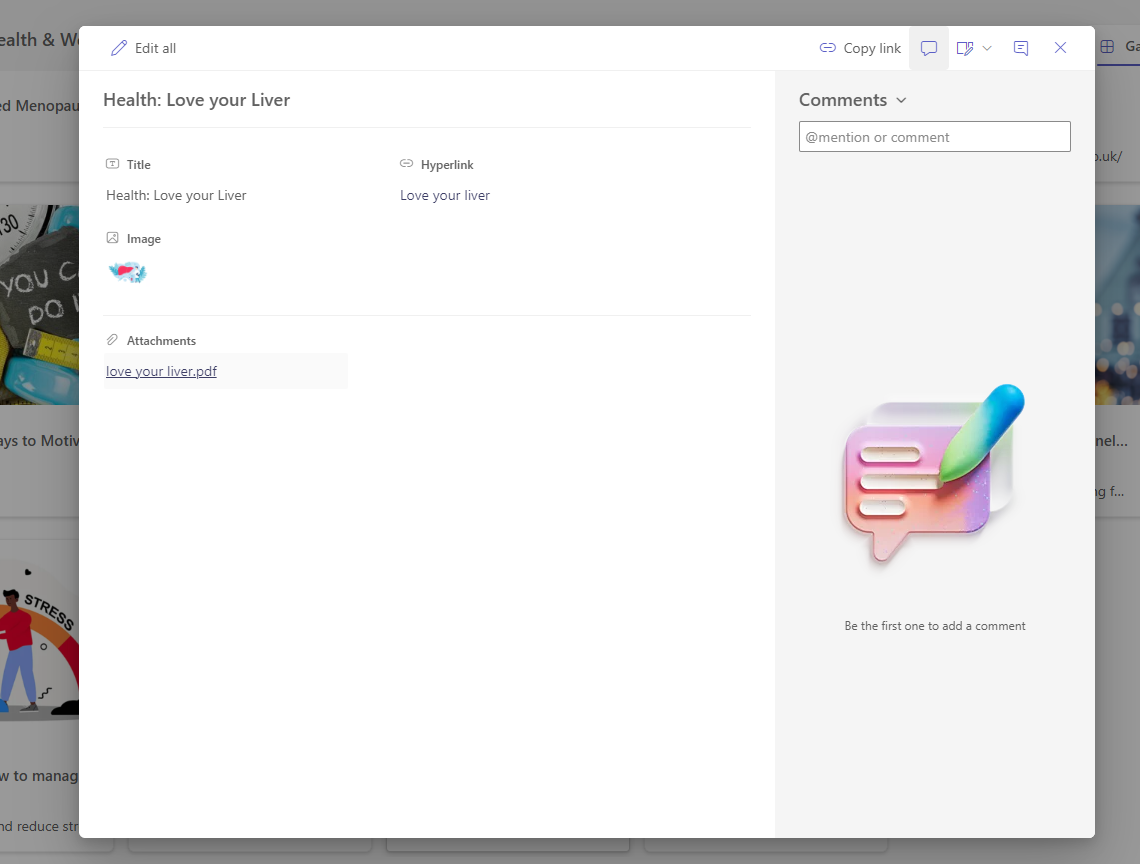This screenshot has width=1140, height=864.
Task: Select the Gallery view tab in background
Action: [x=1119, y=47]
